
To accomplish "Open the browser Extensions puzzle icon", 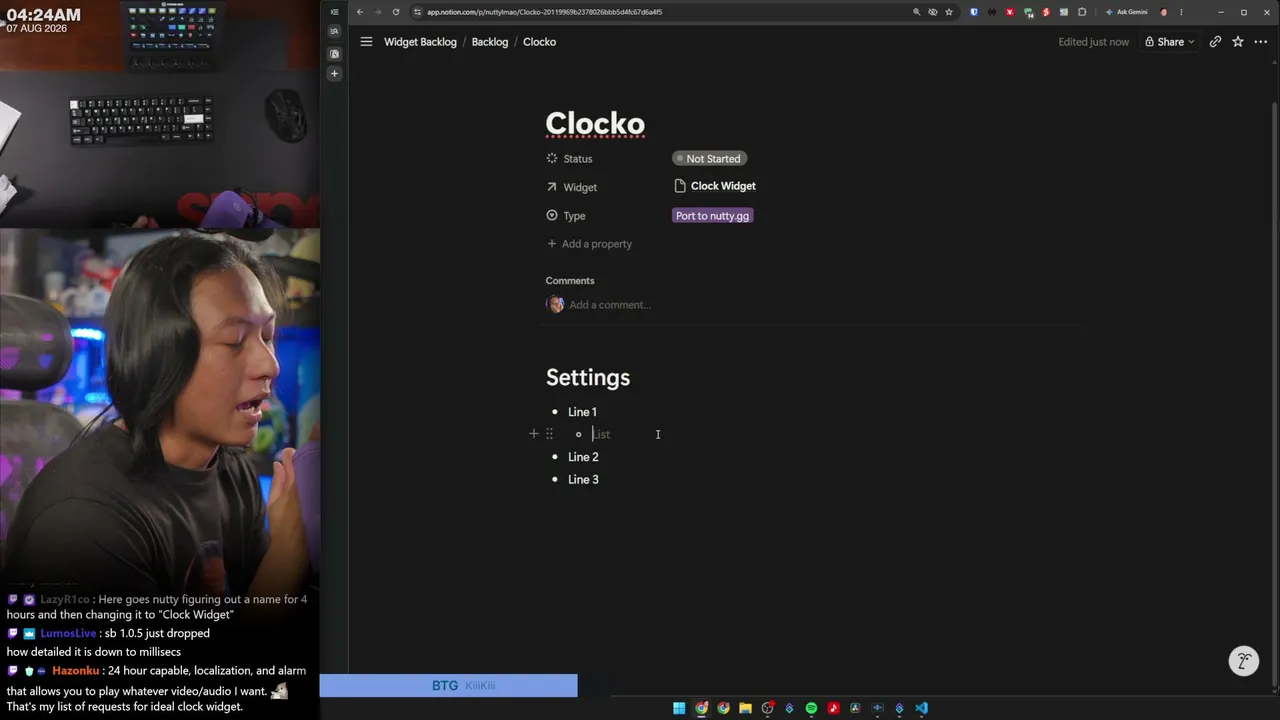I will point(1082,12).
